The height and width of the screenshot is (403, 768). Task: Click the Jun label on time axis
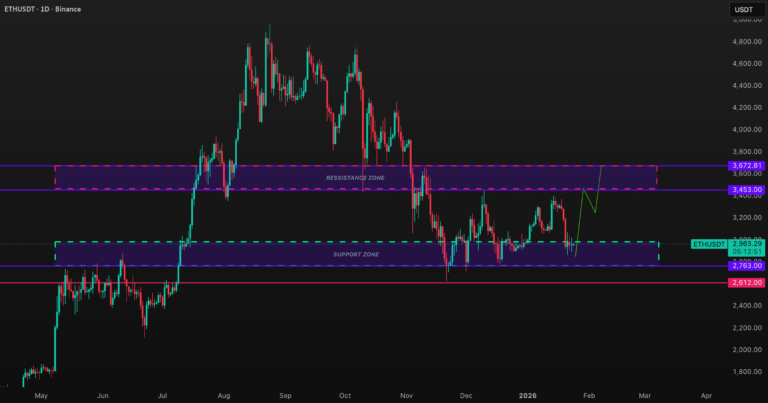(x=102, y=396)
